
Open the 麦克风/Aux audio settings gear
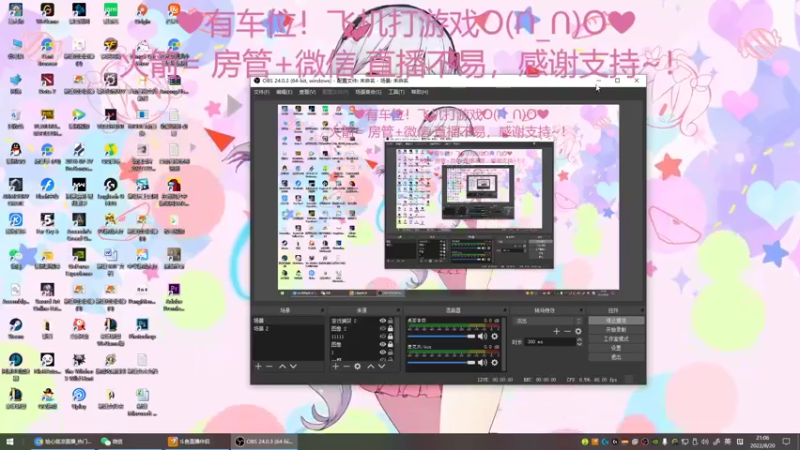(x=494, y=363)
